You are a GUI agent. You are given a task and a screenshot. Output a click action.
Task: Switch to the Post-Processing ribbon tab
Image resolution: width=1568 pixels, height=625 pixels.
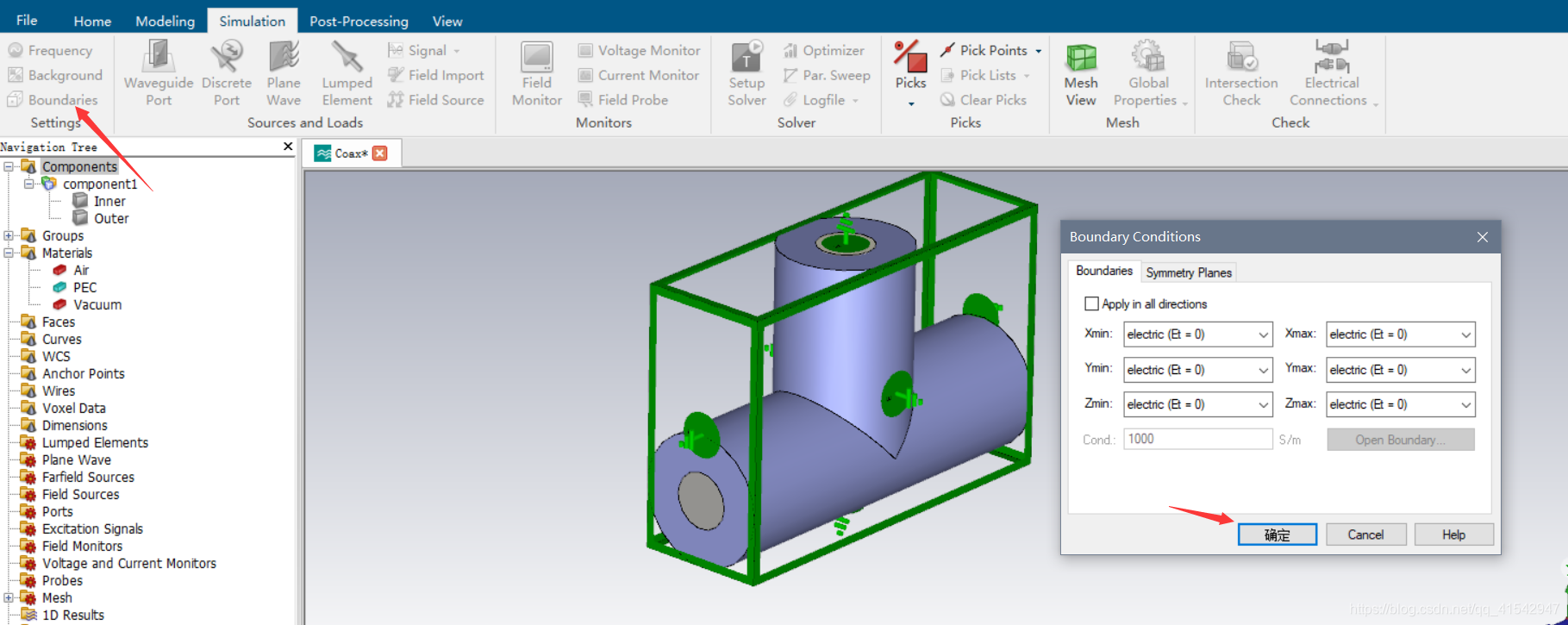(x=359, y=21)
